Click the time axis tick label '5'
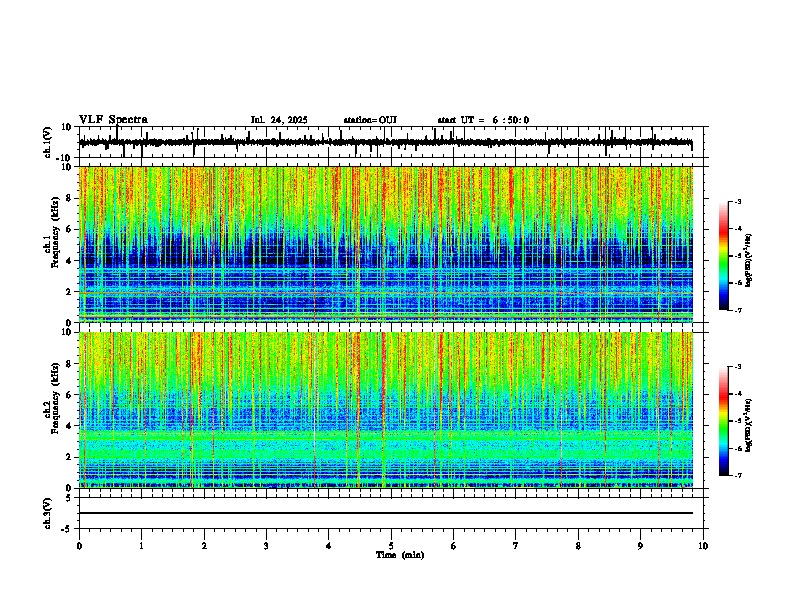Screen dimensions: 792x612 391,546
